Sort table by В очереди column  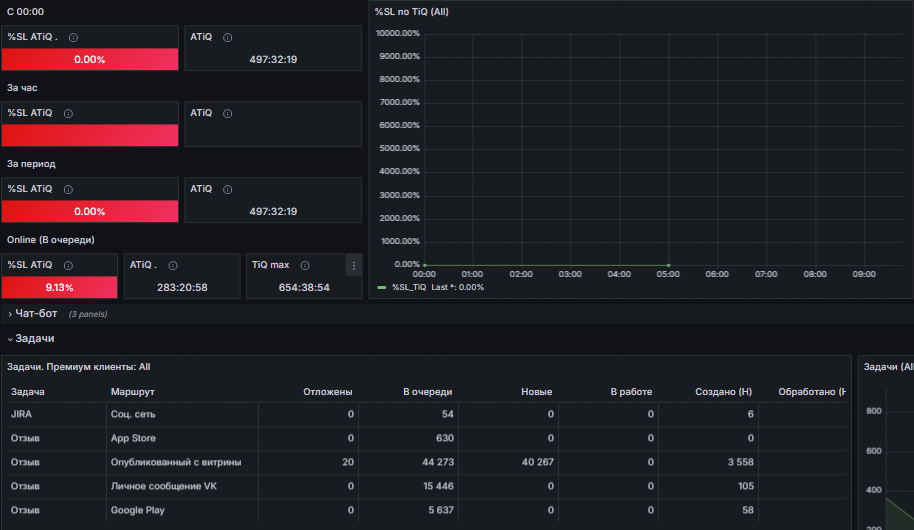coord(427,392)
